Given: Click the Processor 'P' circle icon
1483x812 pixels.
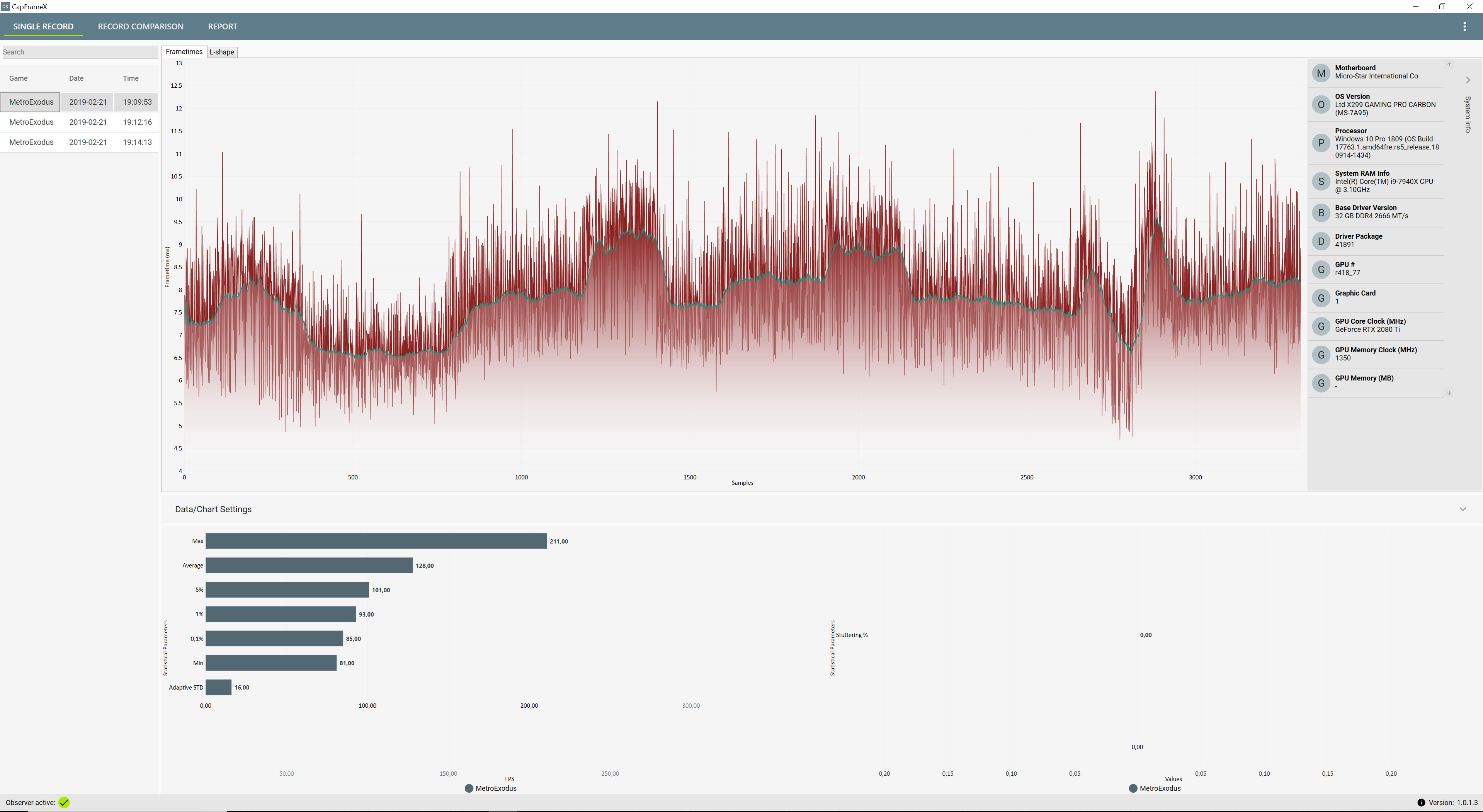Looking at the screenshot, I should (1321, 143).
